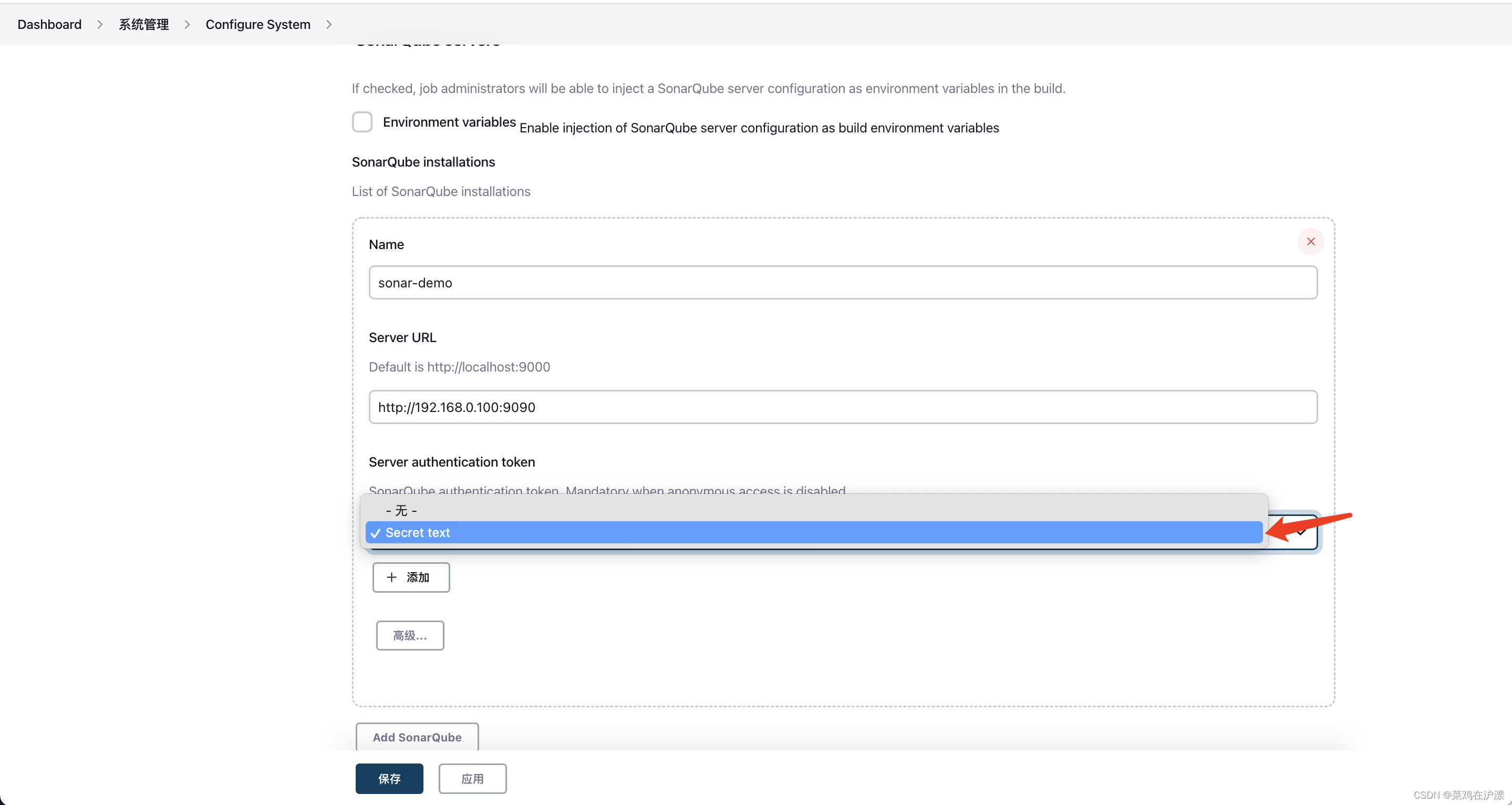This screenshot has height=805, width=1512.
Task: Enable the Environment variables checkbox
Action: (362, 122)
